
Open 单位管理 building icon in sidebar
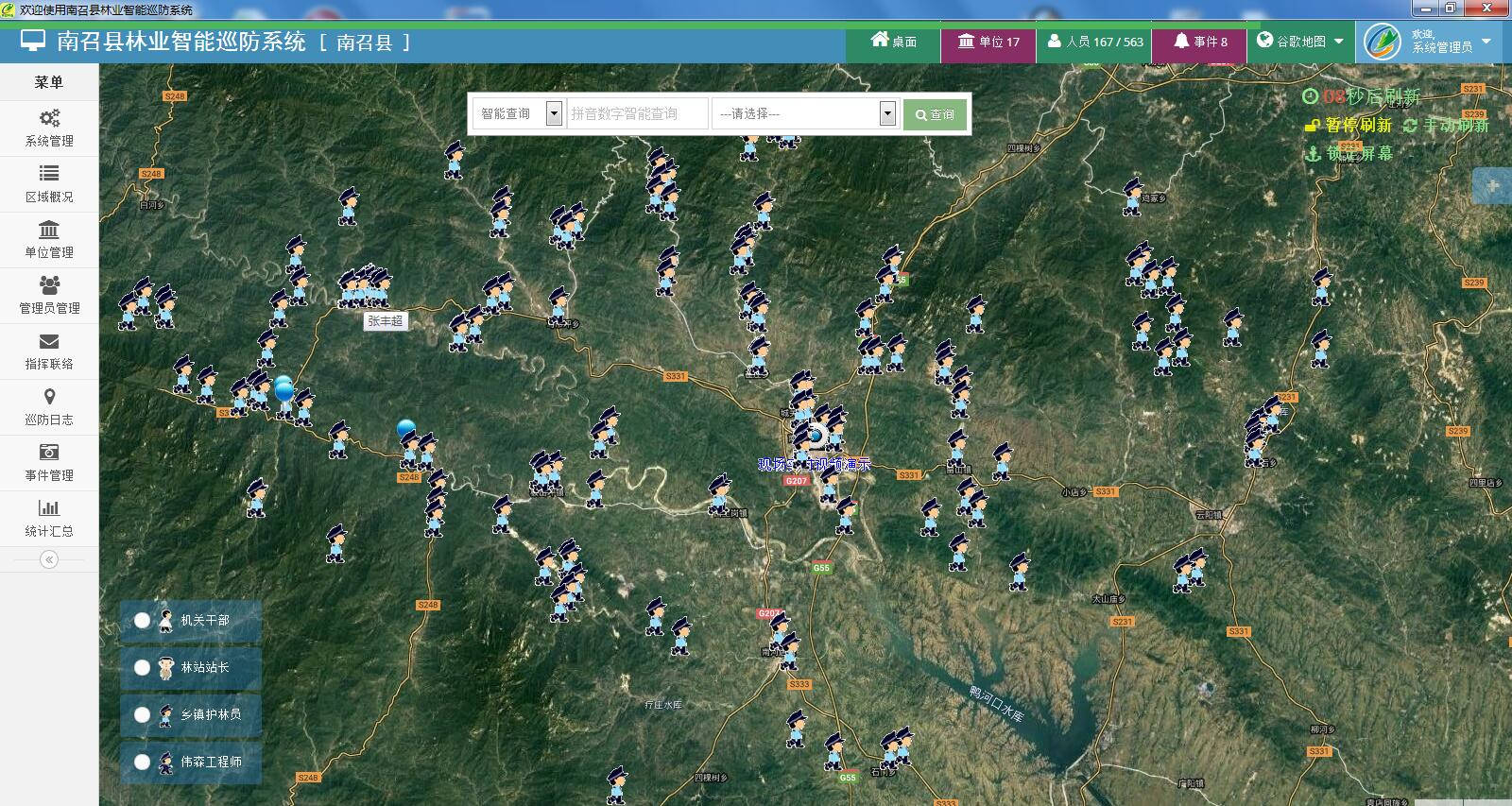49,230
